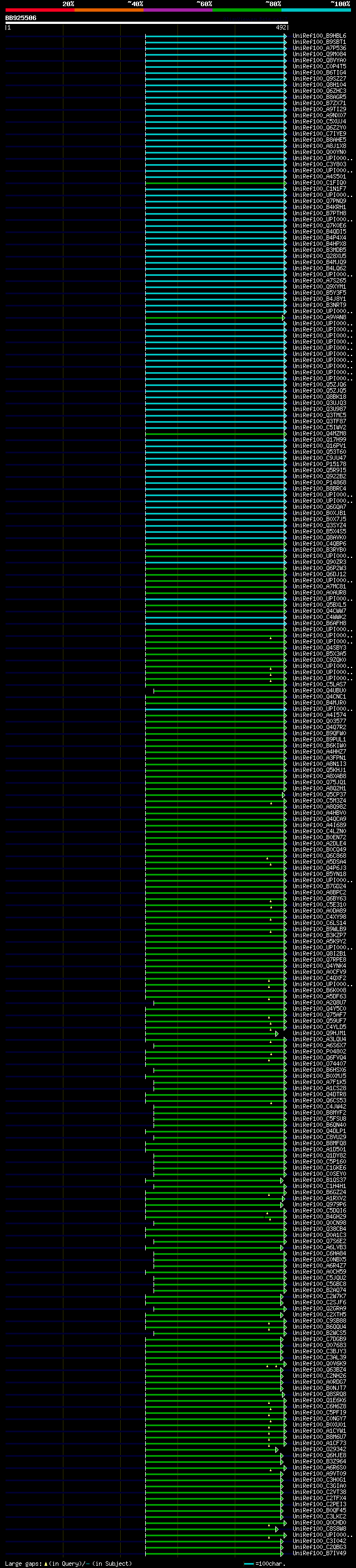This screenshot has width=356, height=1568.
Task: Select green-bar hit label UniRef100_C1FIQ0
Action: 319,182
